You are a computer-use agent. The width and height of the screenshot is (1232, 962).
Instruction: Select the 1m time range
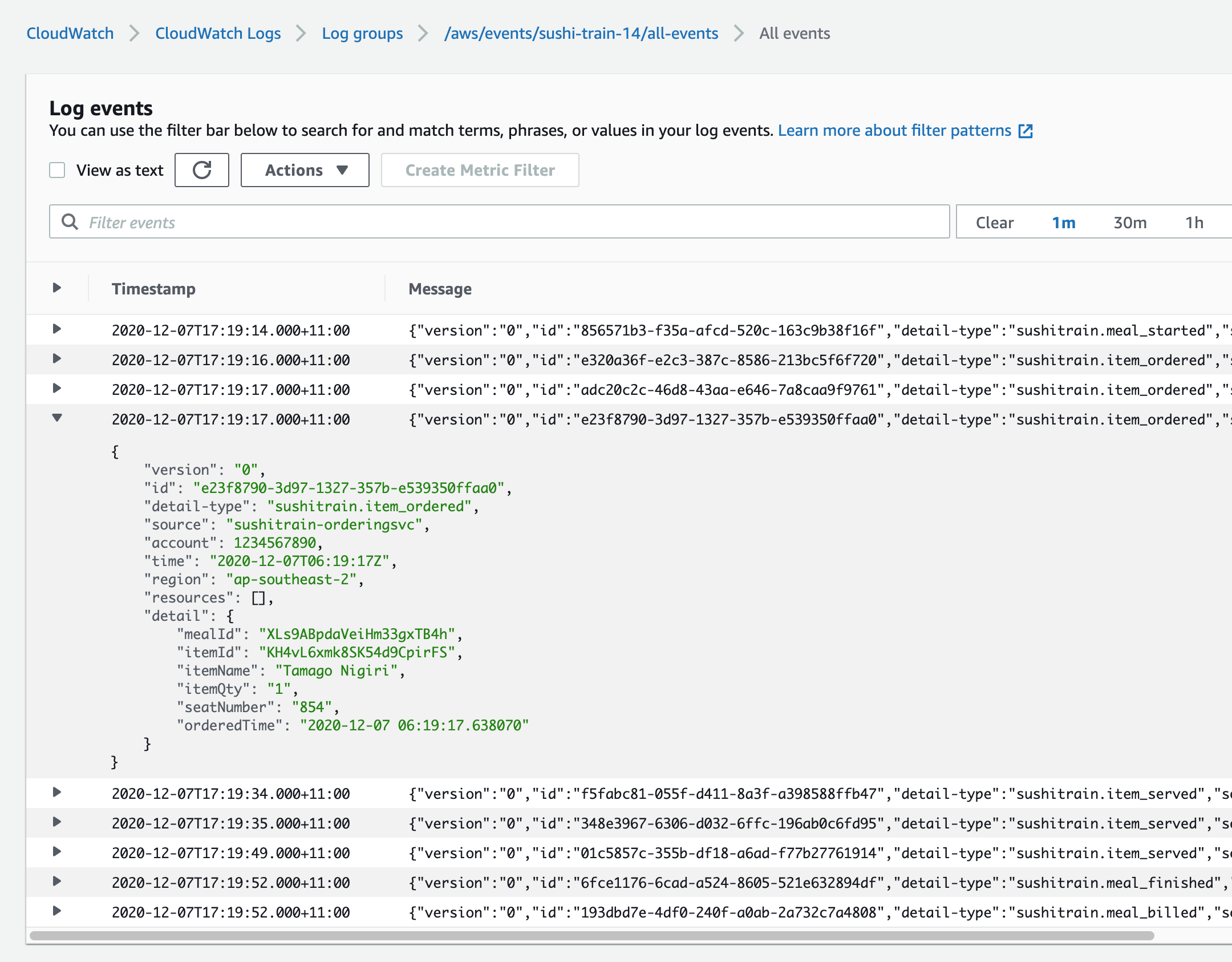pos(1064,223)
